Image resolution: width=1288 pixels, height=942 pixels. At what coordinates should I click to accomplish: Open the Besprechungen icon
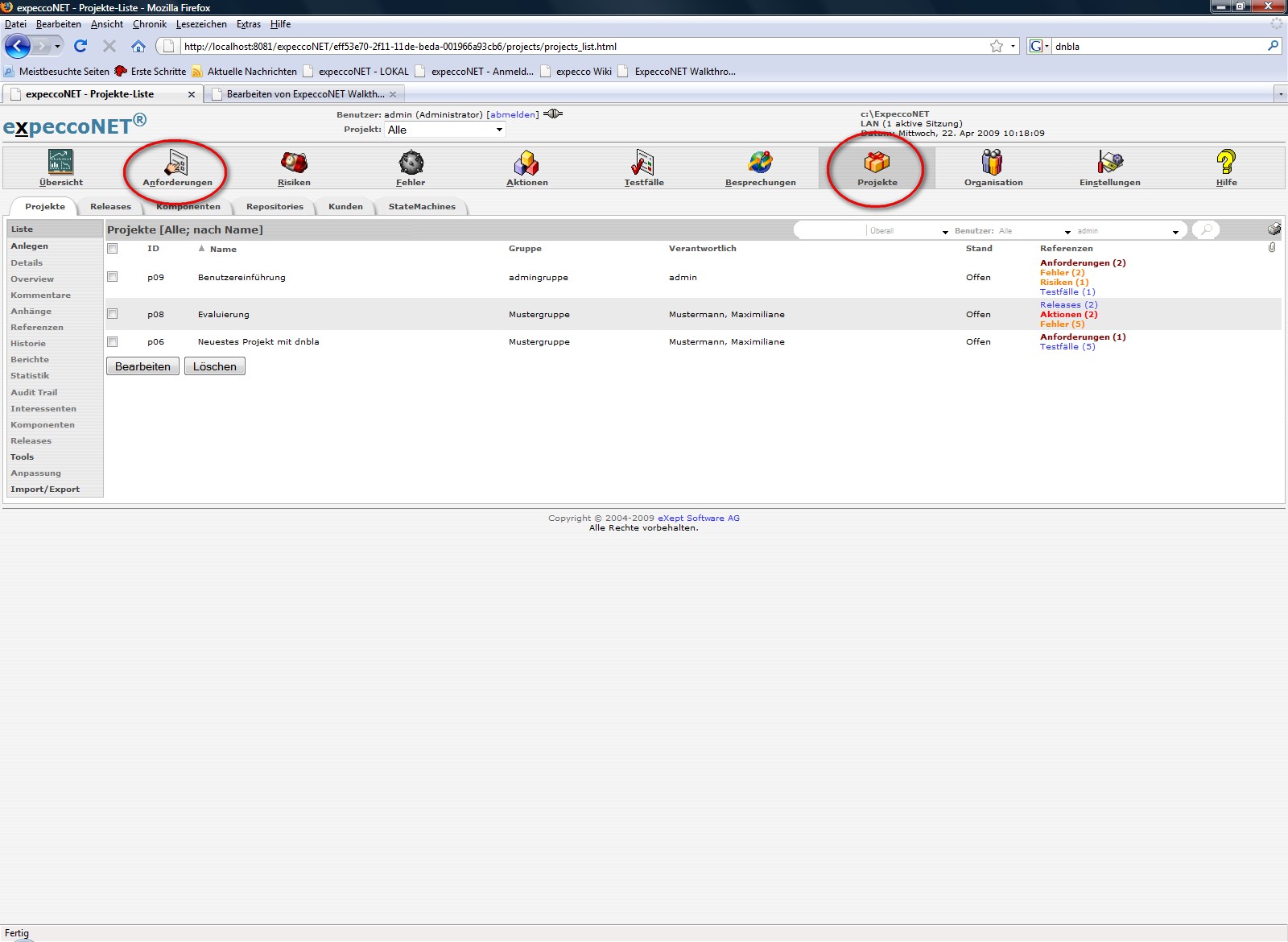[760, 163]
